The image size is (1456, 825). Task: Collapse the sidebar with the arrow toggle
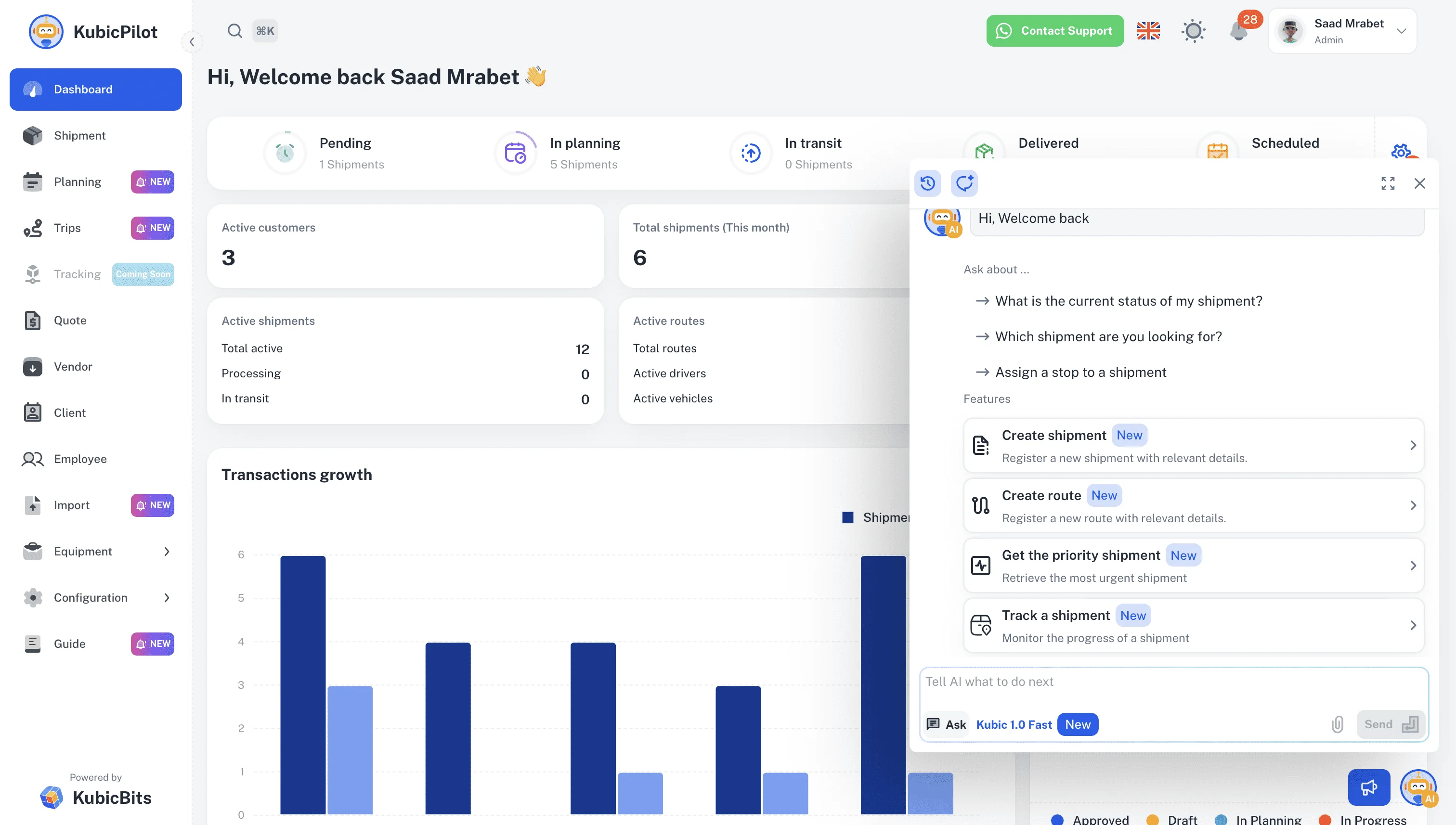[x=192, y=42]
